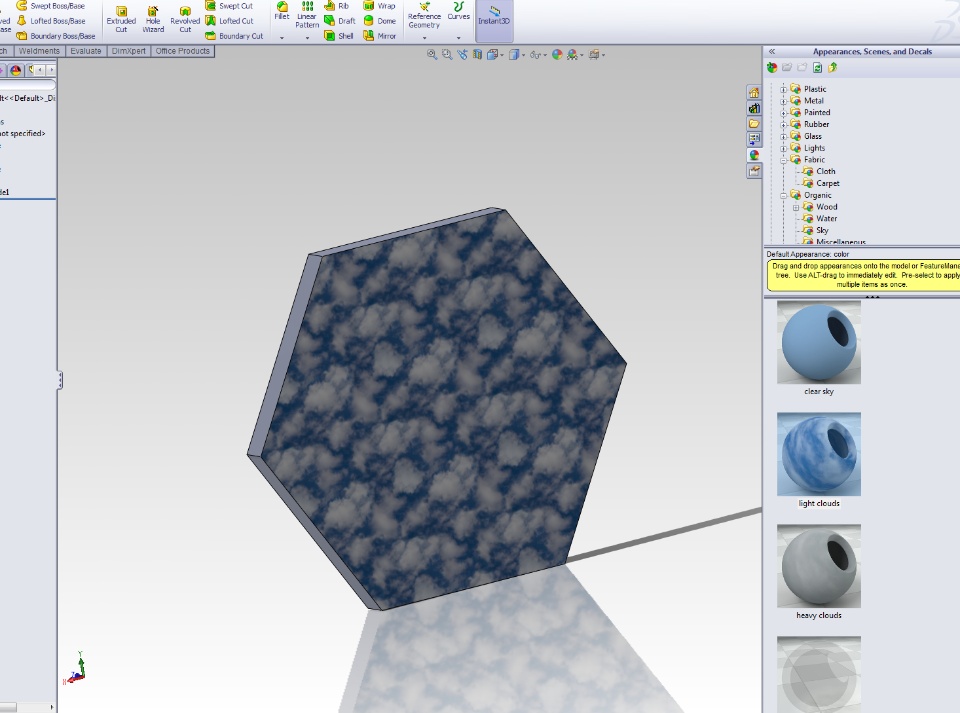Select the Draft feature
This screenshot has height=713, width=960.
pyautogui.click(x=340, y=21)
